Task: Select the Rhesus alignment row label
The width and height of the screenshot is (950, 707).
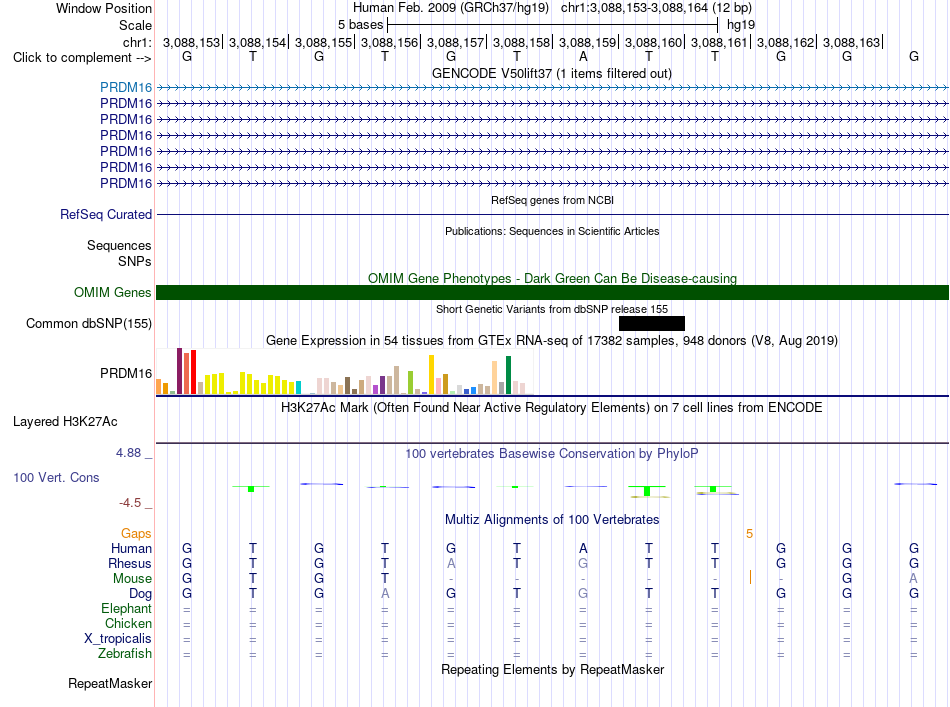Action: point(130,563)
